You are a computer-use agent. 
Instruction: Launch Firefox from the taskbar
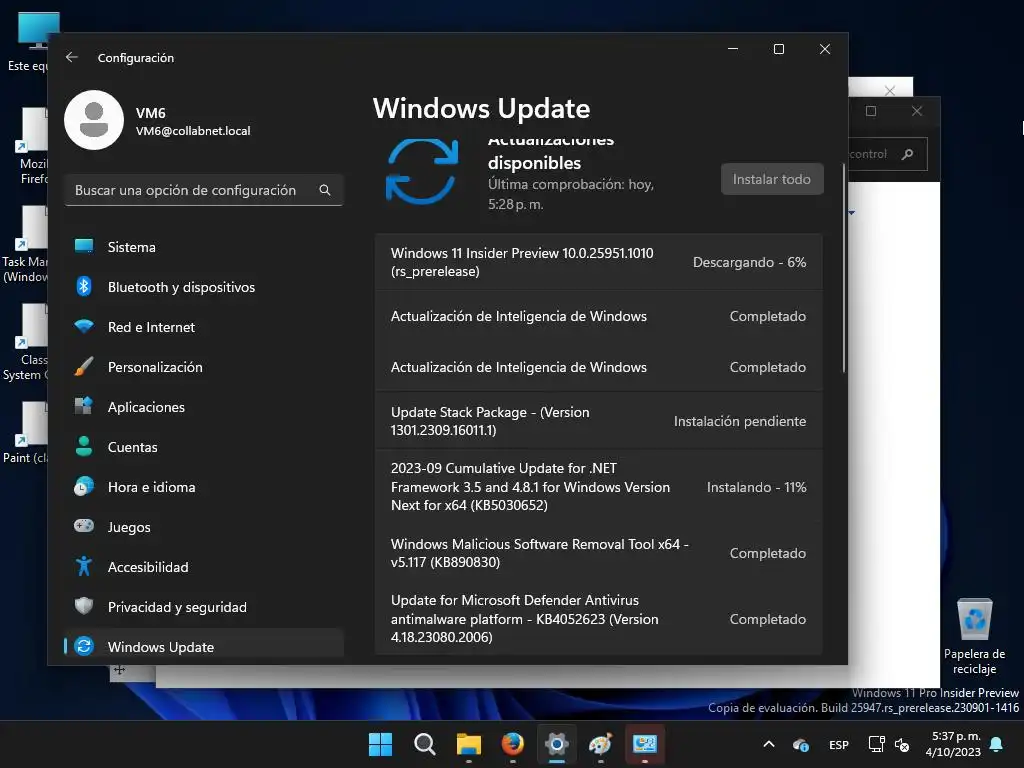513,744
